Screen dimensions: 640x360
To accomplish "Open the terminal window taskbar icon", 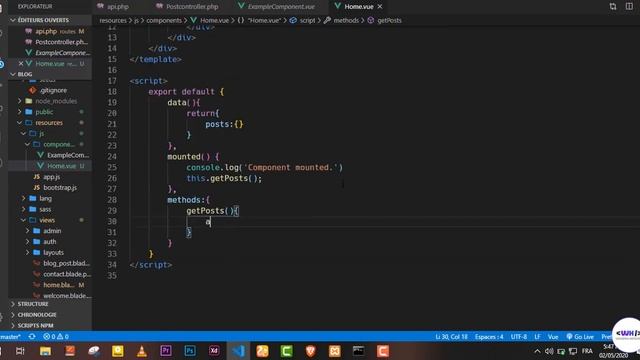I will (358, 351).
